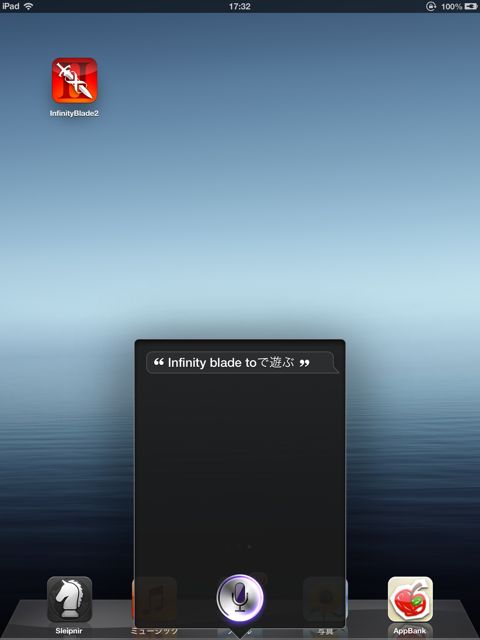Tap the Sleipnir text label
The width and height of the screenshot is (480, 640).
69,631
